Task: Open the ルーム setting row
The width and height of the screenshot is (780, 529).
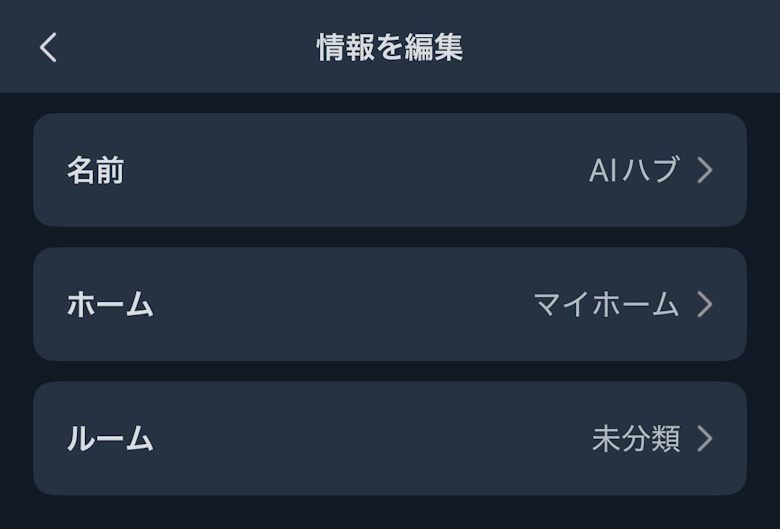Action: (390, 438)
